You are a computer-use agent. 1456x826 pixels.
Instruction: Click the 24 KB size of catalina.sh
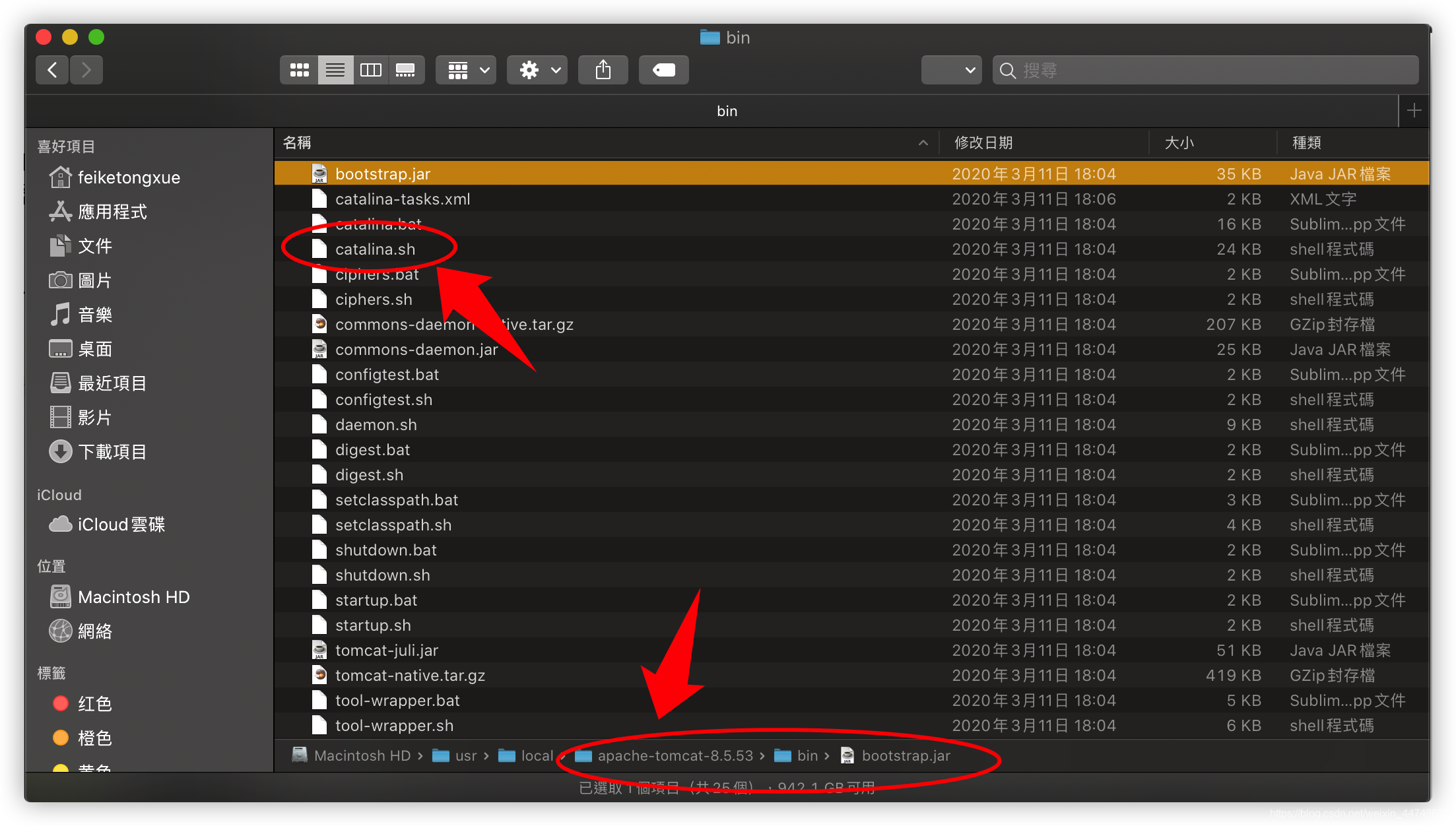click(1239, 249)
